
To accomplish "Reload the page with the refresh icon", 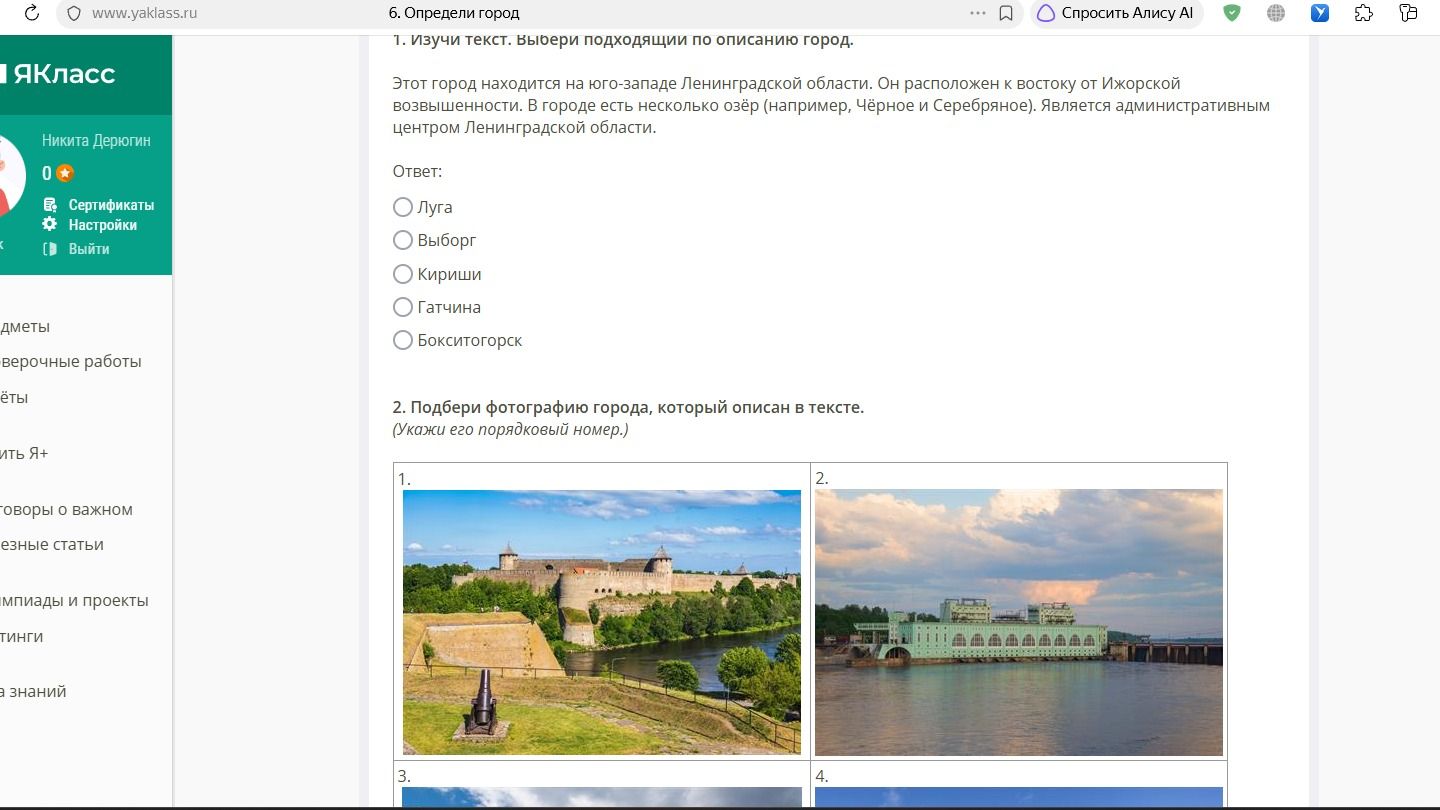I will (x=31, y=13).
